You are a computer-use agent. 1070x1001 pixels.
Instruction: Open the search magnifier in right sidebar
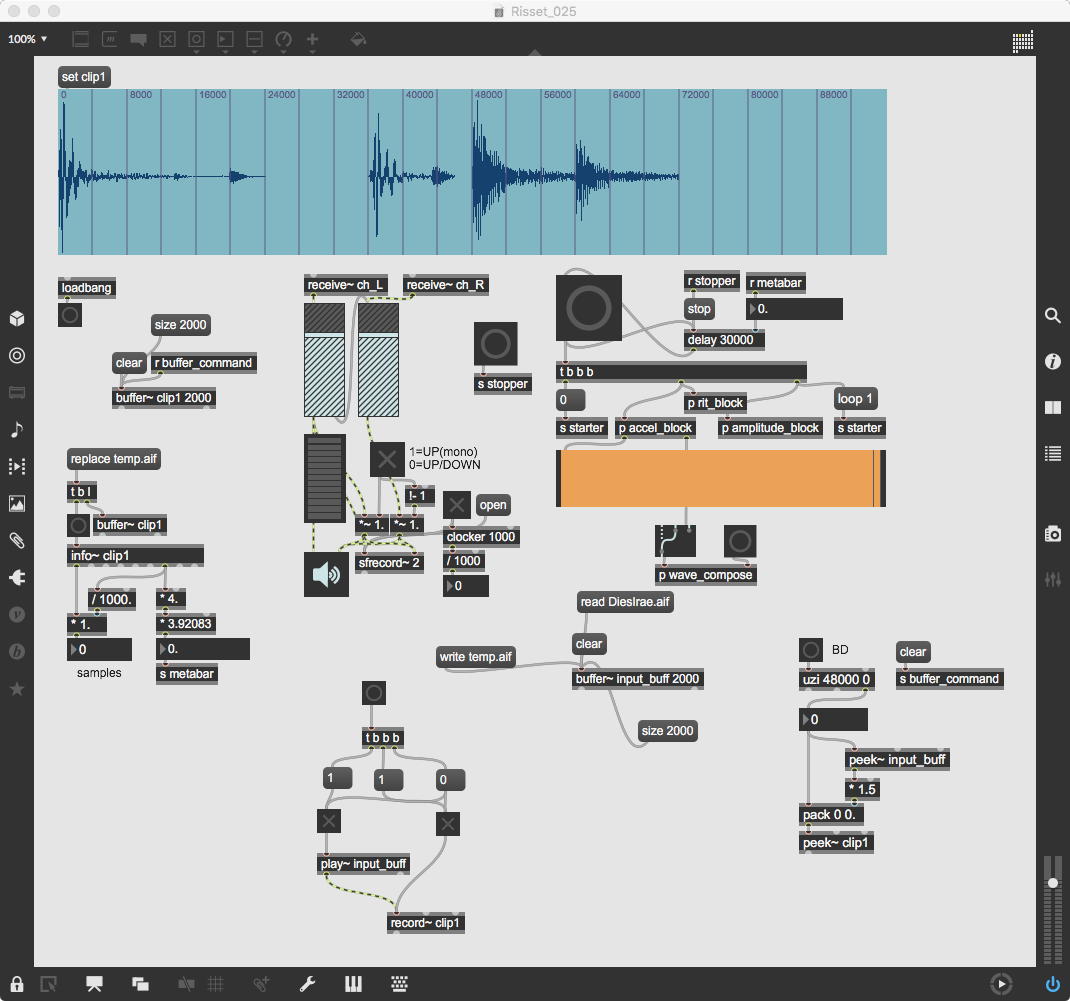tap(1053, 315)
